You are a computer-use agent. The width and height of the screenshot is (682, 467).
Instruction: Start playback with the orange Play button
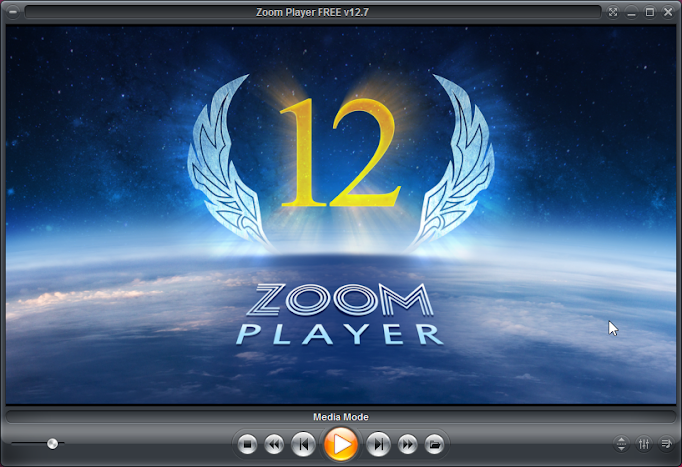coord(341,444)
